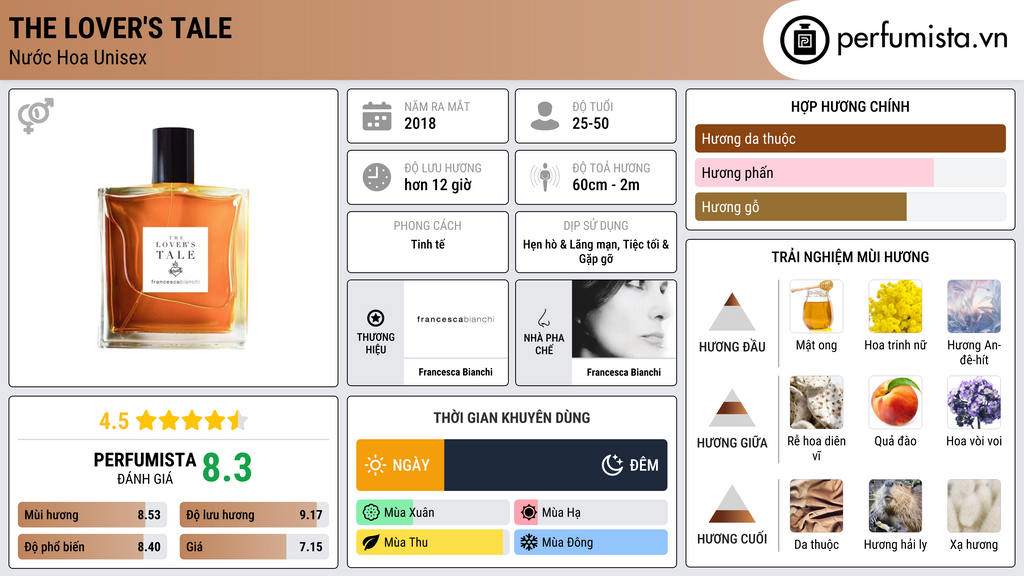
Task: Click the Mật ong honey jar image
Action: click(816, 306)
